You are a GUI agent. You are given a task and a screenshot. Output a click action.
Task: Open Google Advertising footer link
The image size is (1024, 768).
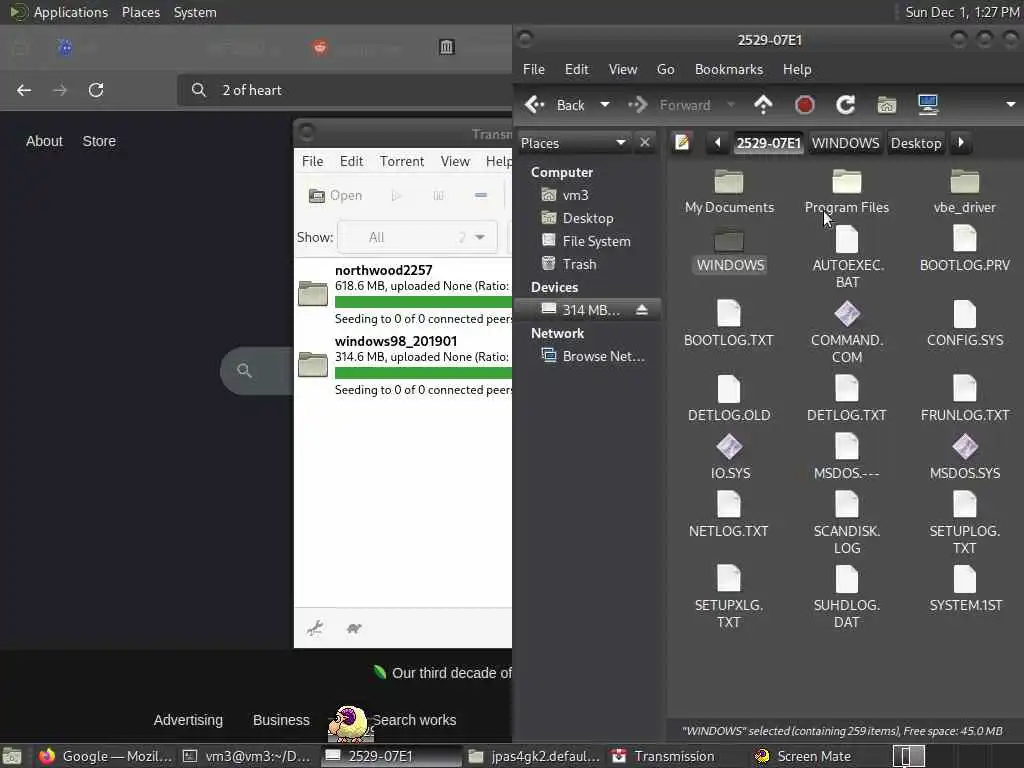coord(188,720)
